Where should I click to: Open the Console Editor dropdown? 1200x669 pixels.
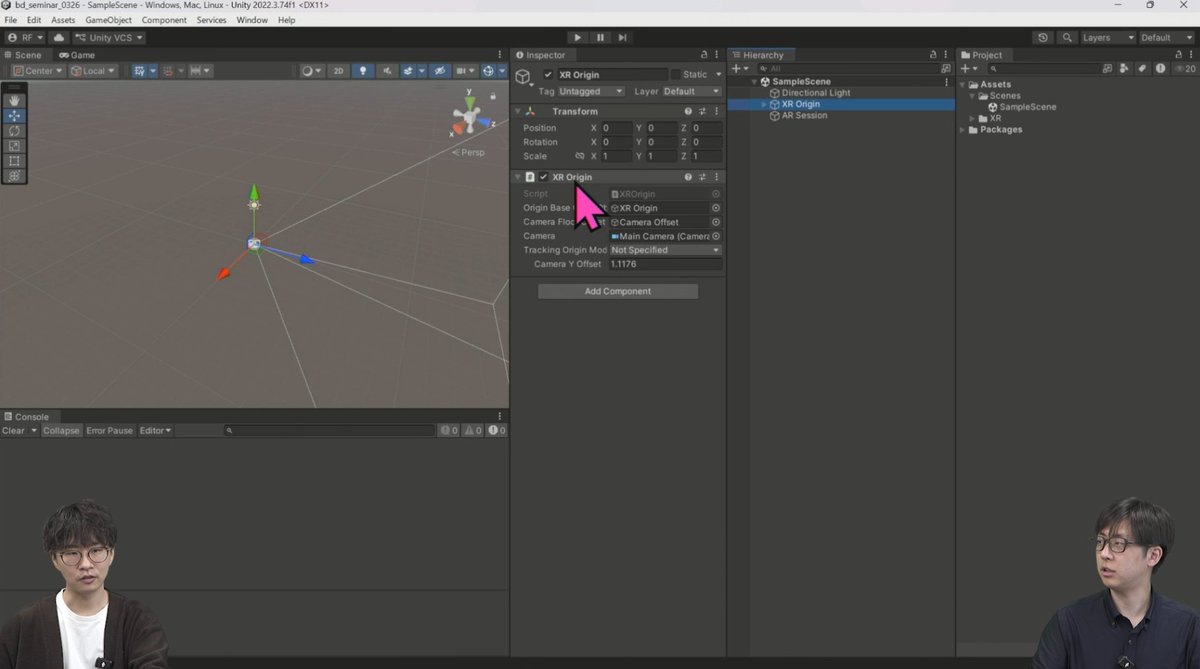coord(155,431)
